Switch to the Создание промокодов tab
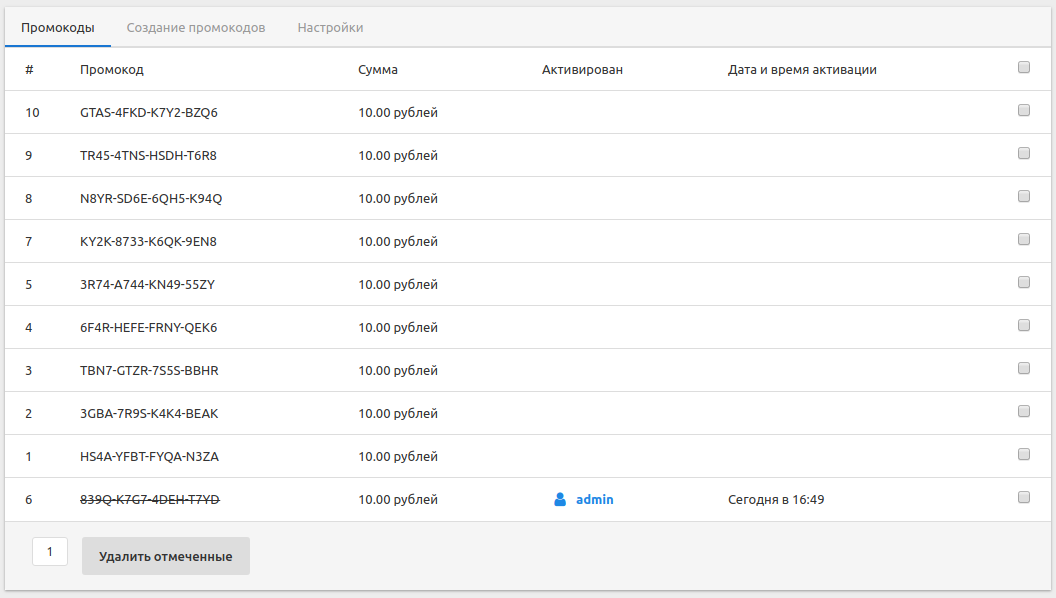 pyautogui.click(x=196, y=28)
